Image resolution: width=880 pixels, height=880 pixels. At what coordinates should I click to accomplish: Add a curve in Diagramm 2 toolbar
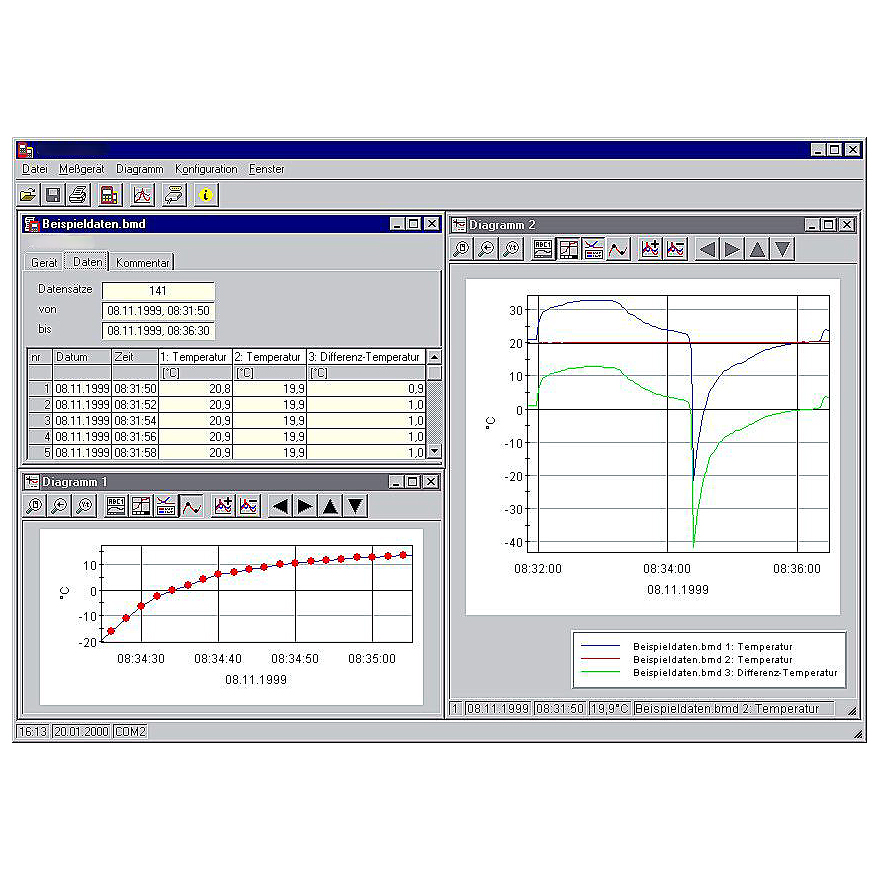[650, 250]
